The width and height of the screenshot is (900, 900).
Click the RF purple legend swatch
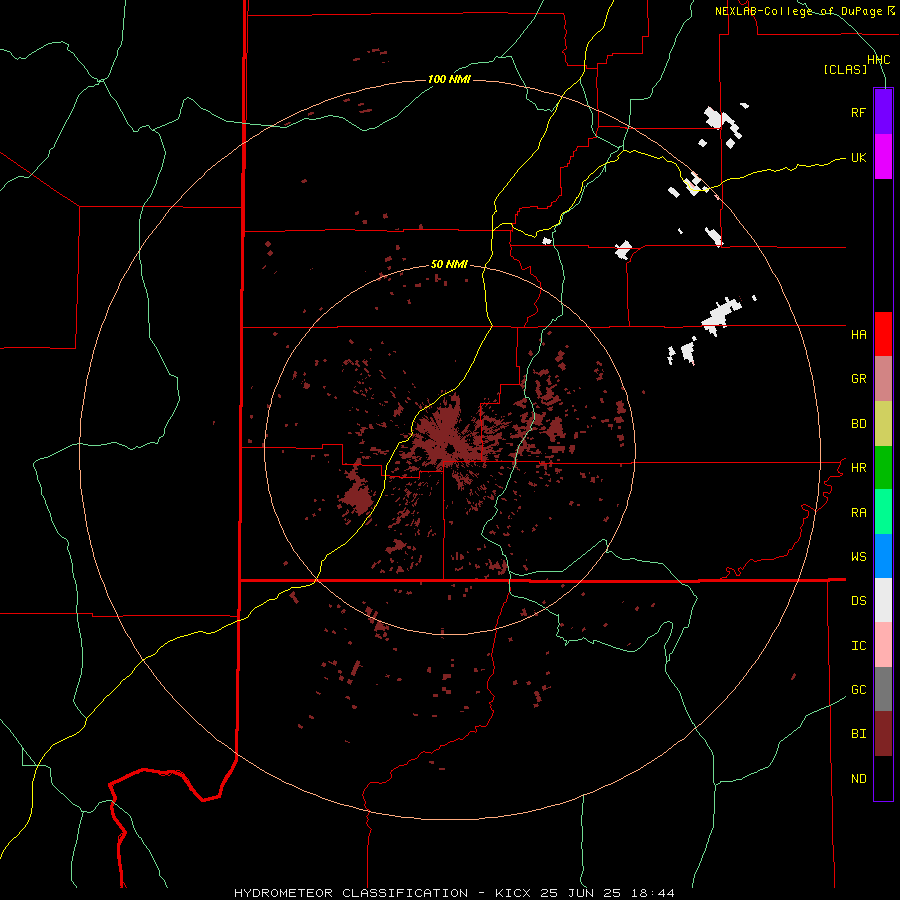tap(883, 112)
